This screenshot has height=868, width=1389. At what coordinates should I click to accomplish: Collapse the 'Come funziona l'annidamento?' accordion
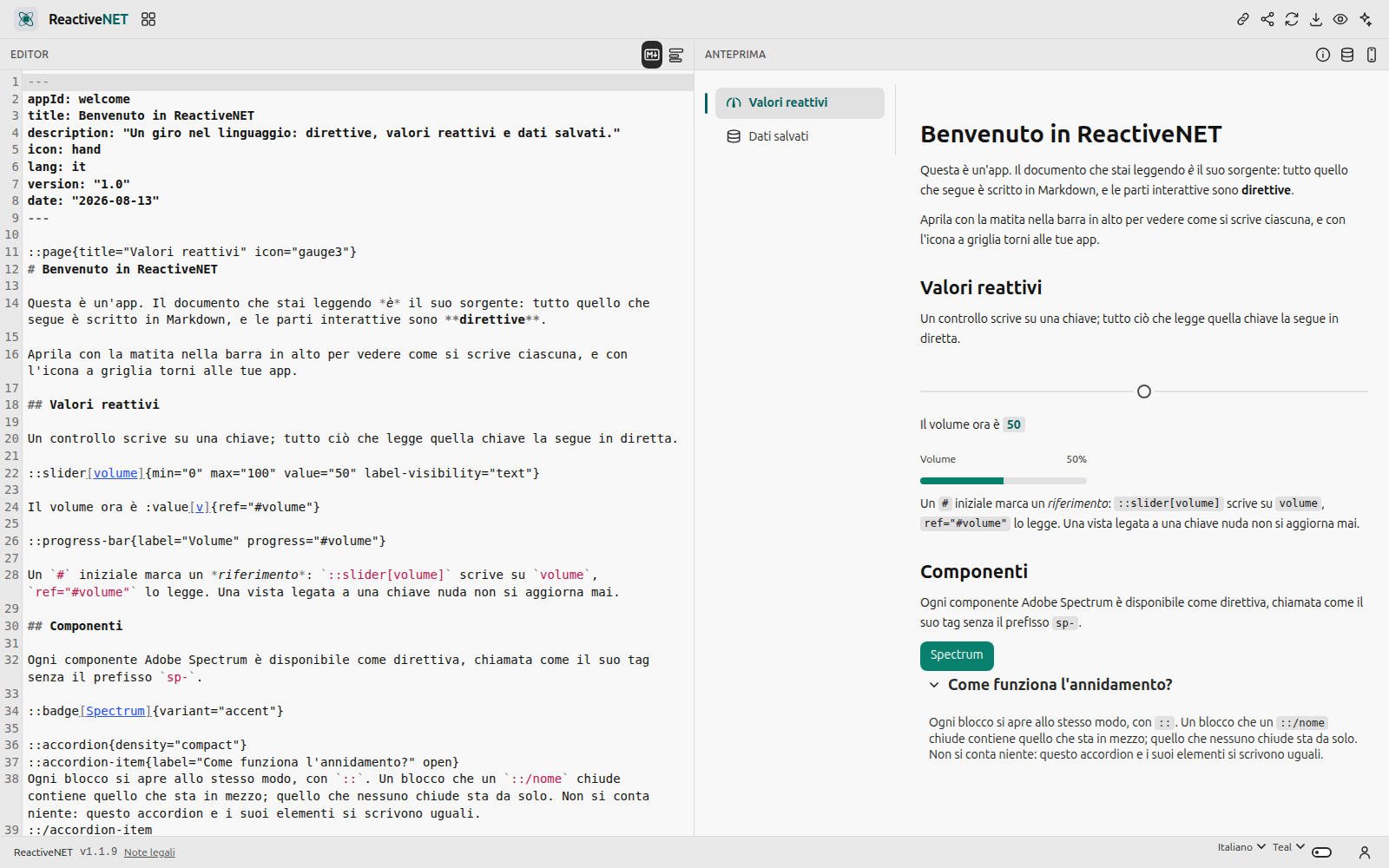pyautogui.click(x=1050, y=685)
